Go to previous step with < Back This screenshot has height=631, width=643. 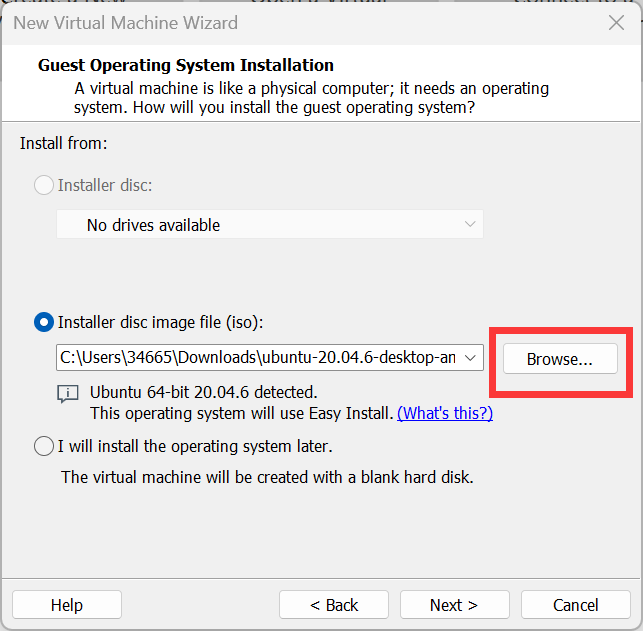(334, 605)
